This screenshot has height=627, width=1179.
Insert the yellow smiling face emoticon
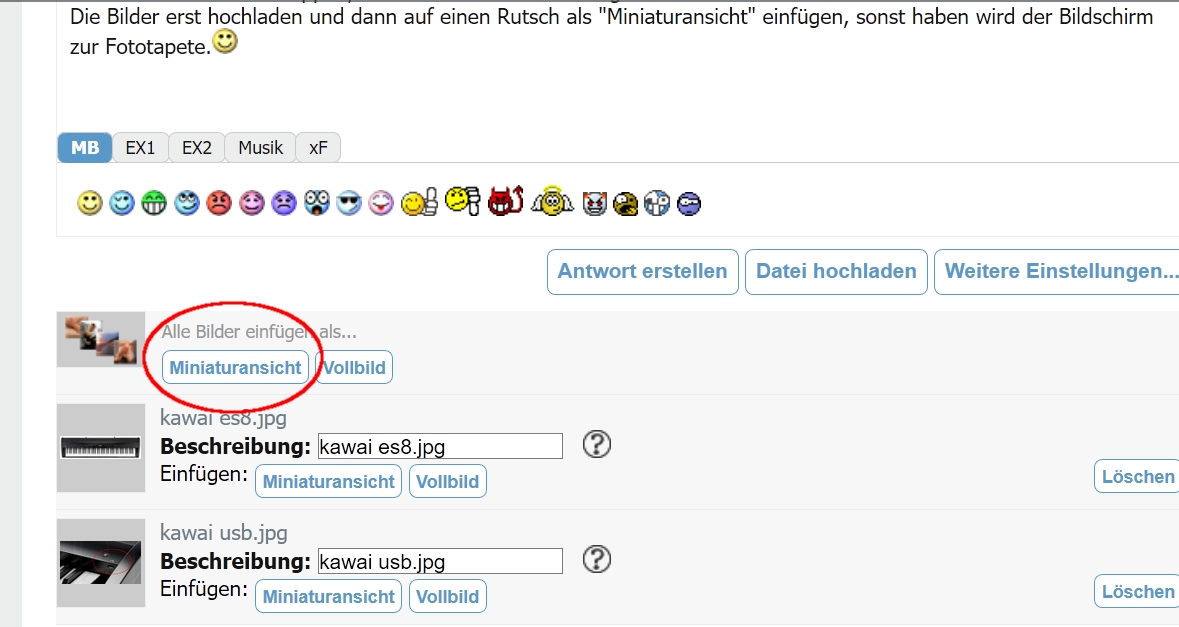click(x=90, y=203)
